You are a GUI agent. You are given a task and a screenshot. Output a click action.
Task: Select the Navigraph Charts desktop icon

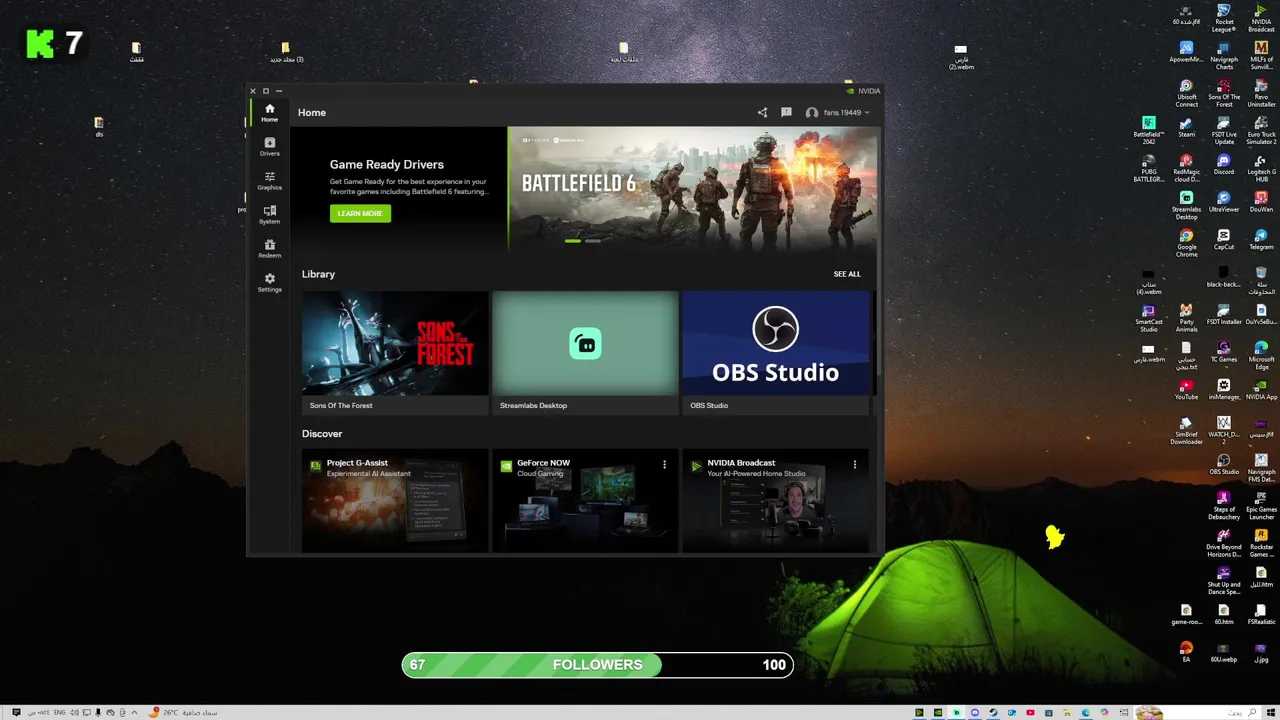pyautogui.click(x=1224, y=56)
